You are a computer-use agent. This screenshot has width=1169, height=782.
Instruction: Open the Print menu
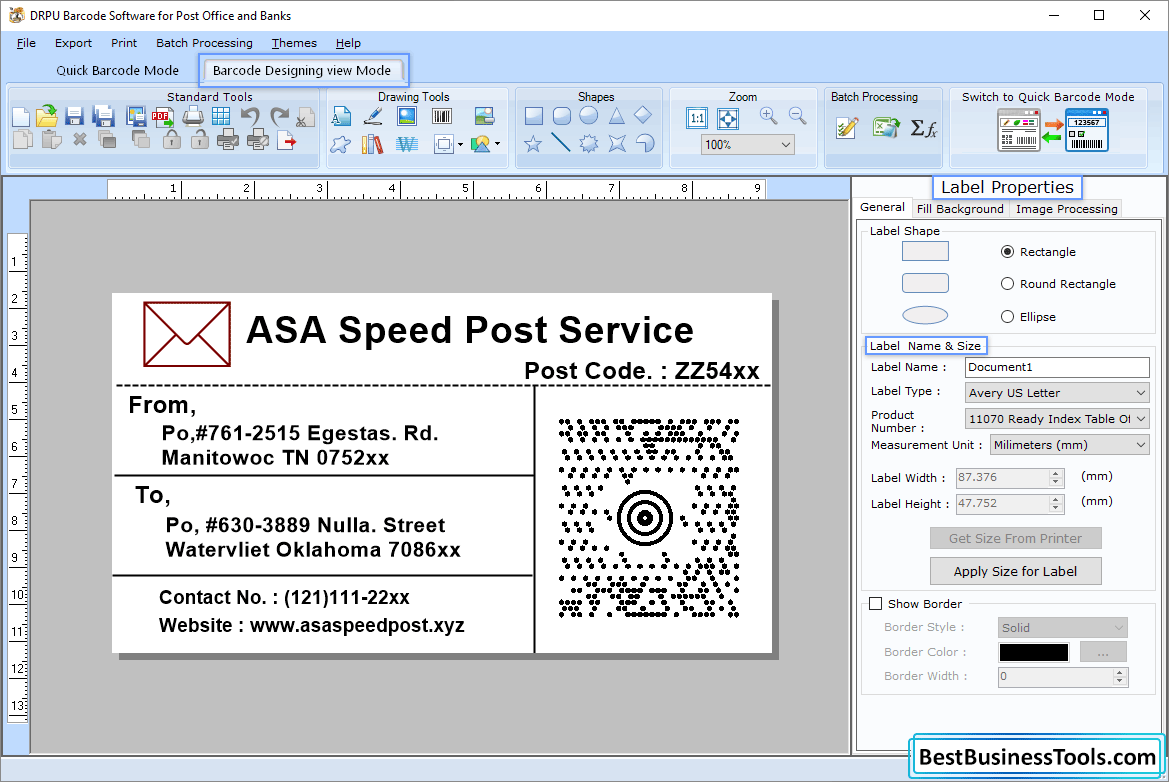coord(124,43)
